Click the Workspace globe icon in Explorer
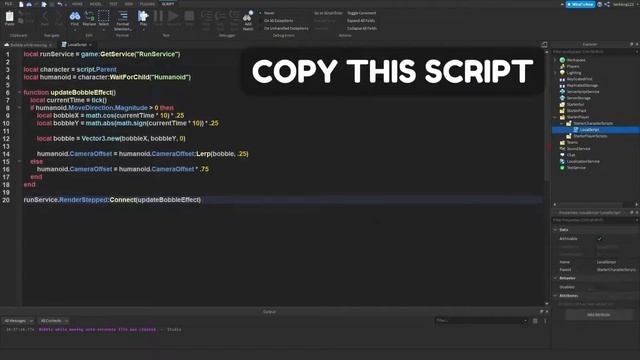 (x=562, y=60)
